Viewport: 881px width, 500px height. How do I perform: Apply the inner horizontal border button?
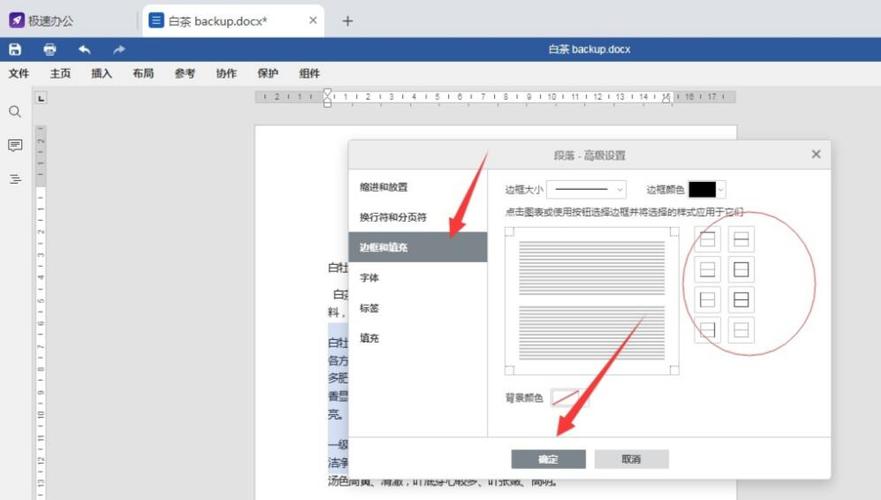741,239
